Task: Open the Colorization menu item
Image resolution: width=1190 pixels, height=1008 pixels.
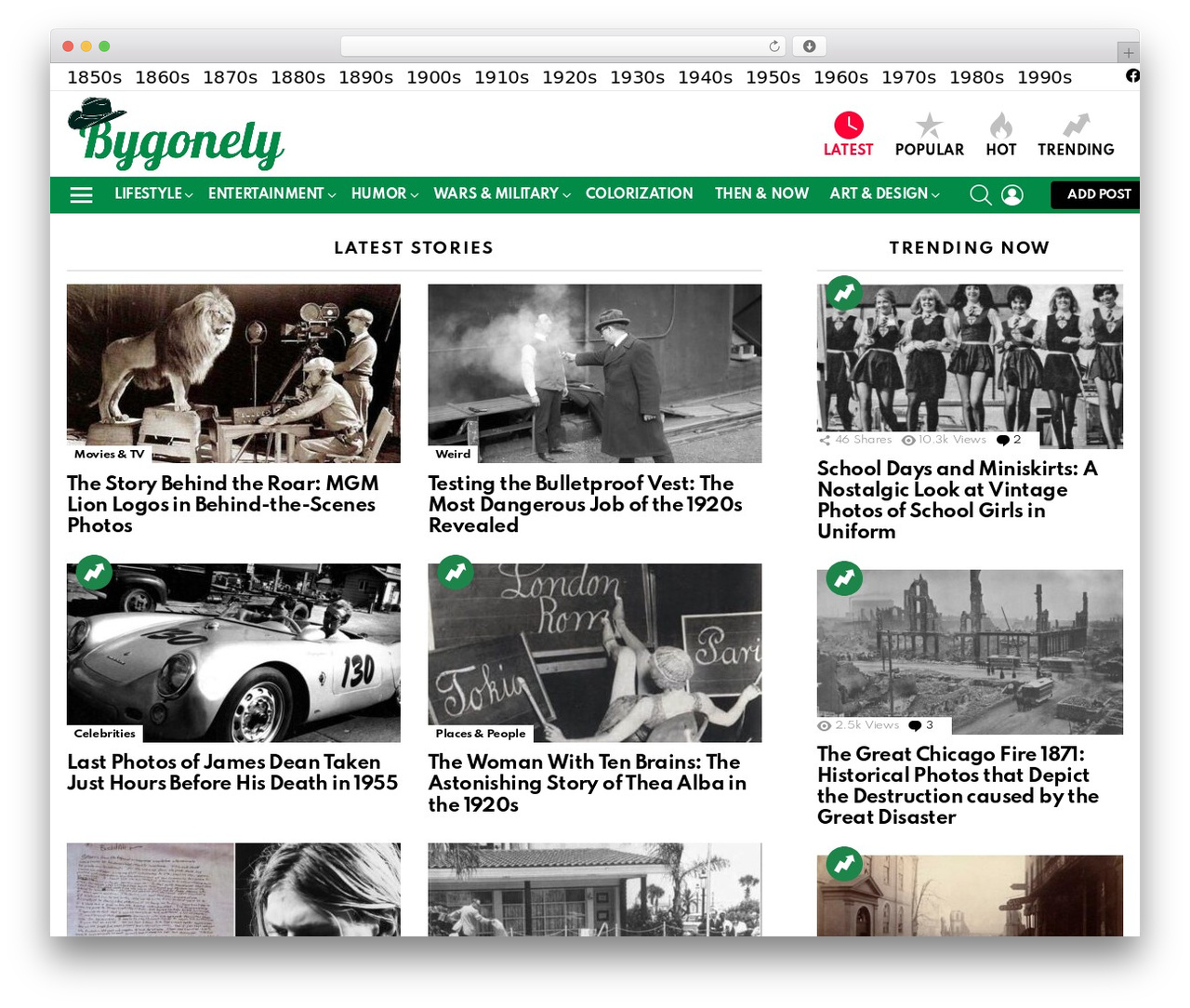Action: tap(640, 193)
